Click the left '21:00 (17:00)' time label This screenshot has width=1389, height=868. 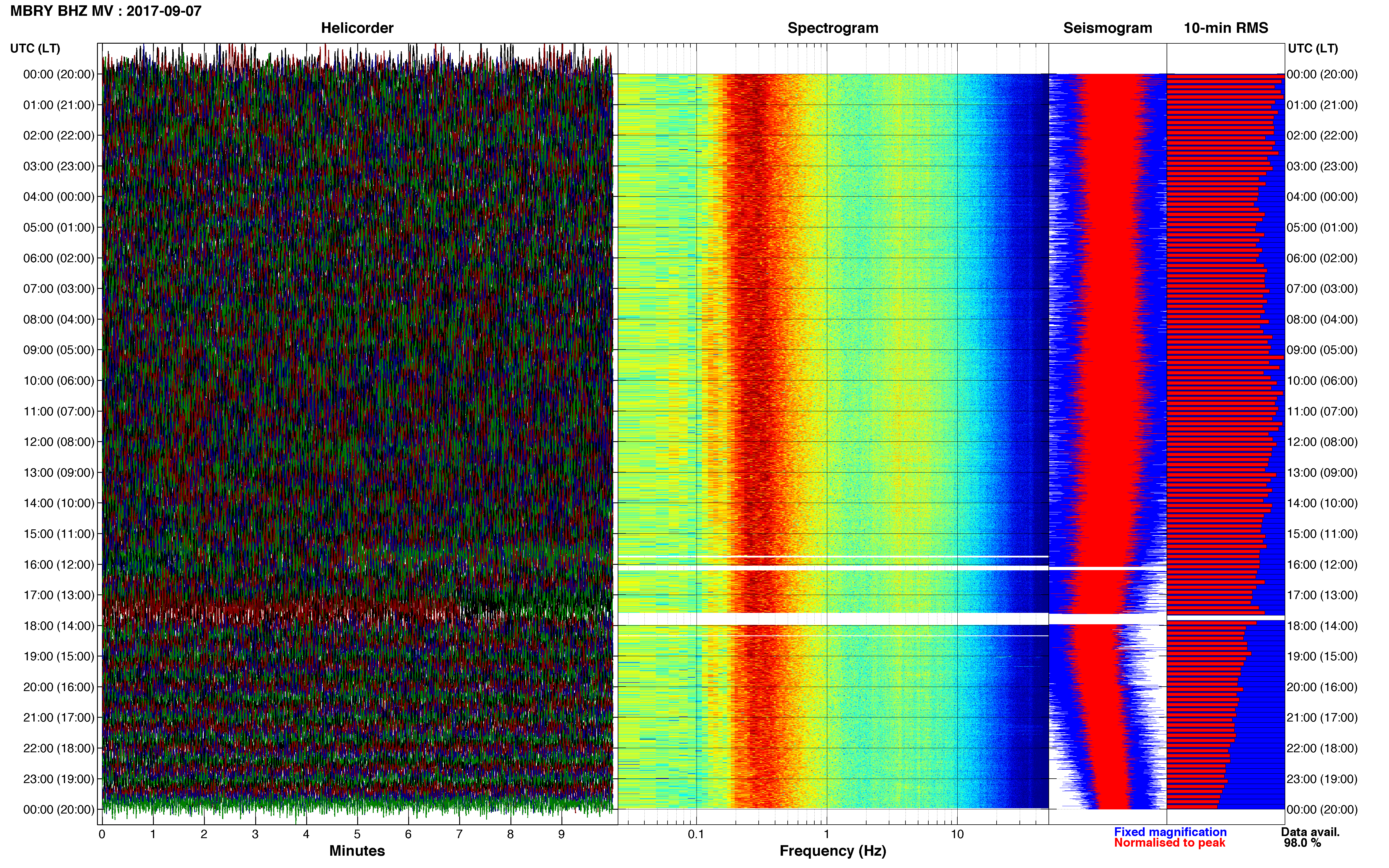59,718
